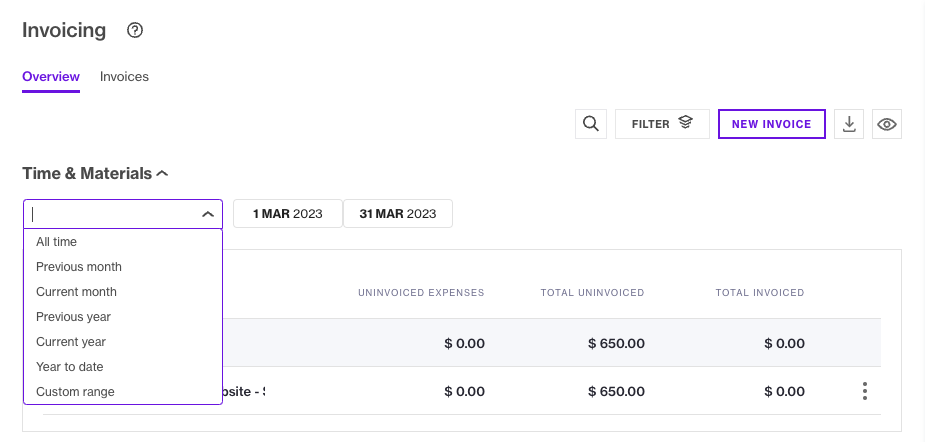Open the Invoicing help question mark icon
Screen dimensions: 925x442
pyautogui.click(x=135, y=30)
